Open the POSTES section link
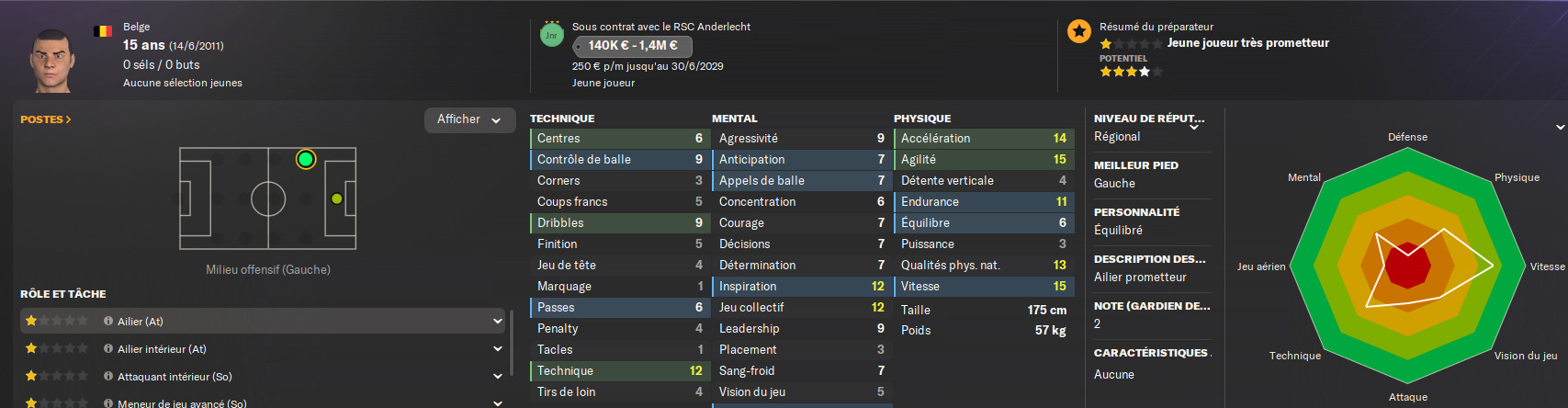Image resolution: width=1568 pixels, height=408 pixels. point(46,119)
